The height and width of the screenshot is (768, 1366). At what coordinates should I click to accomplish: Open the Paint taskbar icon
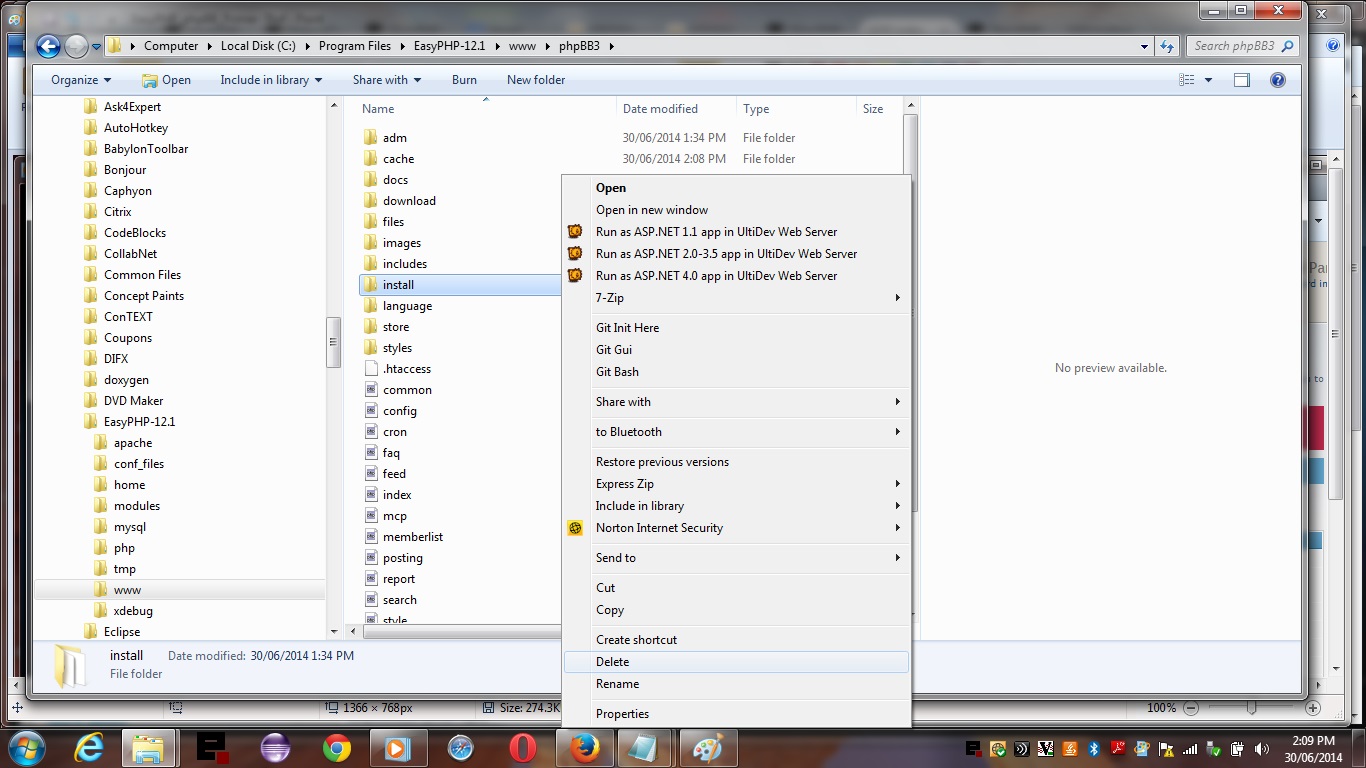coord(708,748)
